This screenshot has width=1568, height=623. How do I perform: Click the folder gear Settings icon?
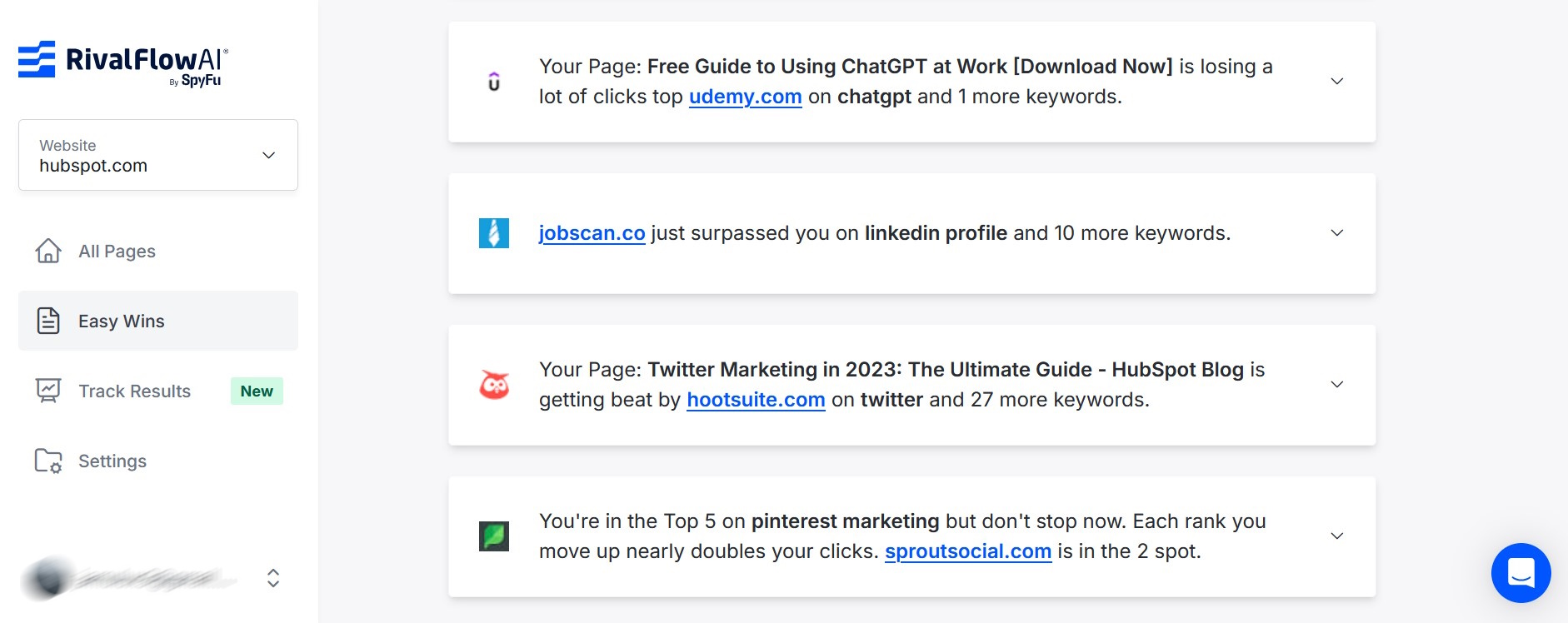pyautogui.click(x=48, y=461)
